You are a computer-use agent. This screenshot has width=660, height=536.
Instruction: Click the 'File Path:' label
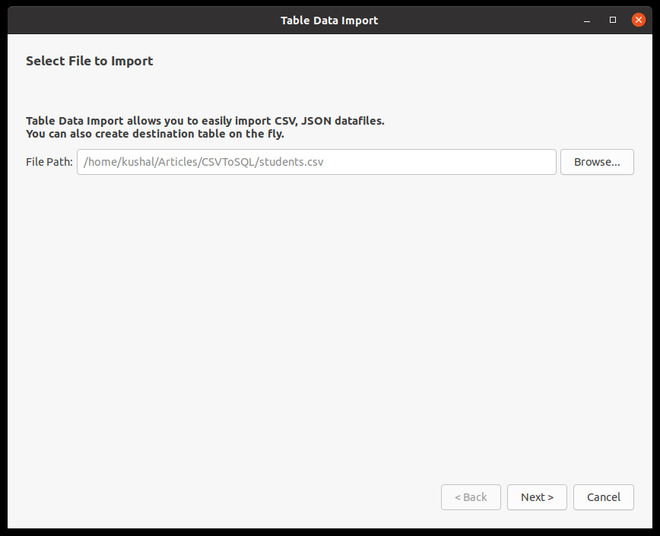(49, 162)
